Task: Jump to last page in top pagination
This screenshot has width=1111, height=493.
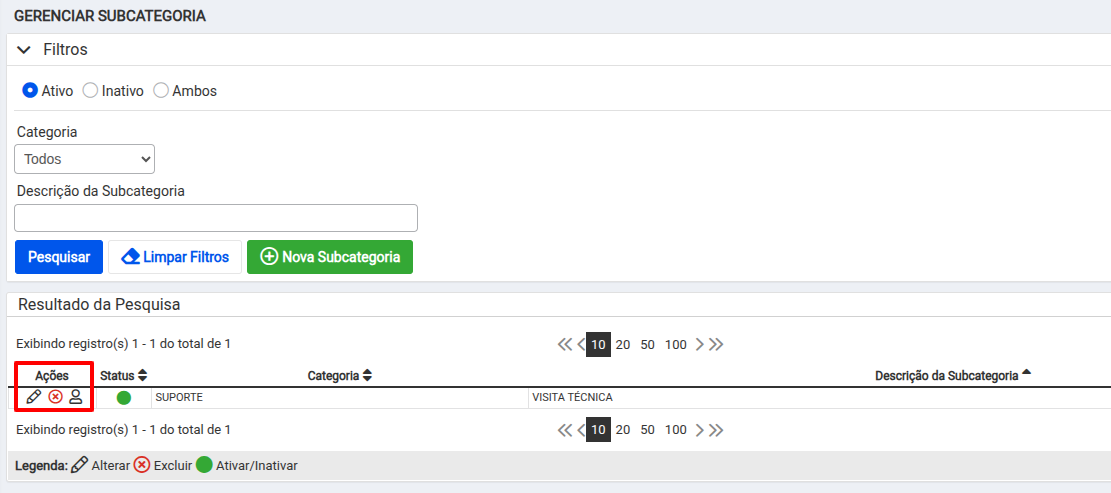Action: click(716, 345)
